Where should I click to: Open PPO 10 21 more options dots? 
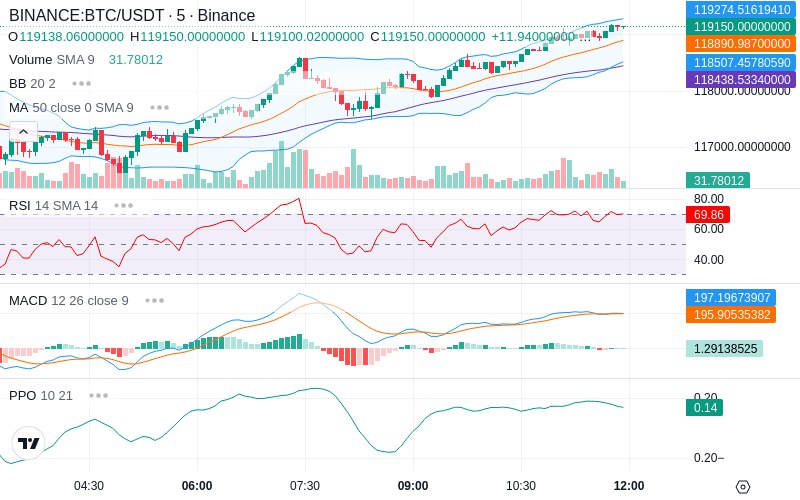(x=98, y=395)
